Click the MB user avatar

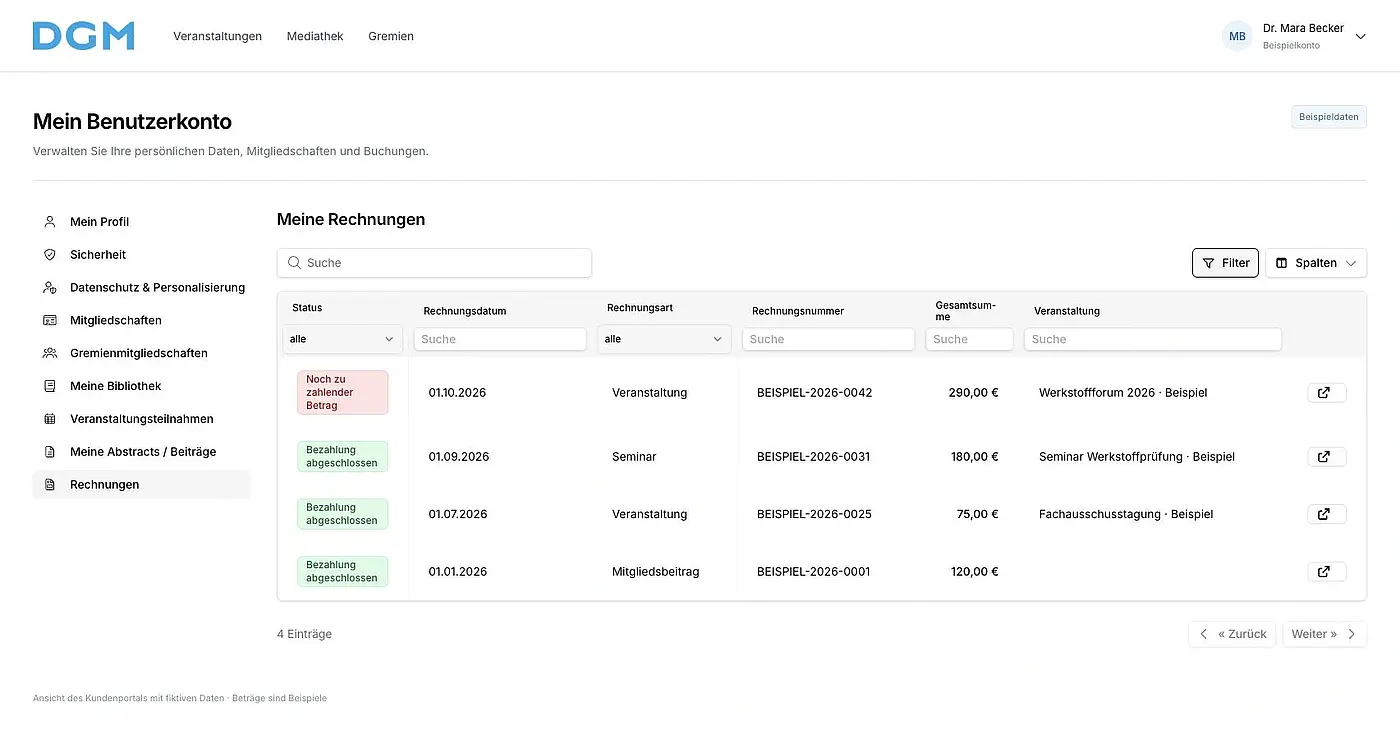[x=1237, y=36]
